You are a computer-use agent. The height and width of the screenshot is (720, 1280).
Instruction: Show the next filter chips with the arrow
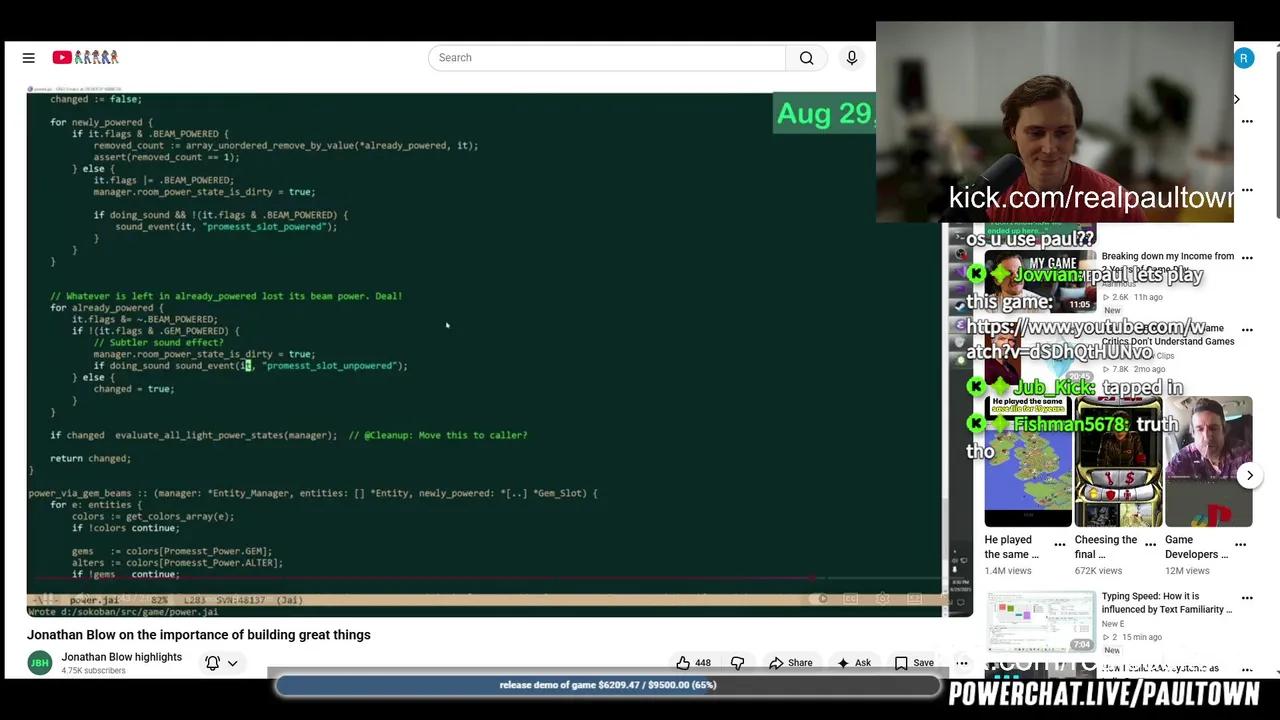(1236, 99)
